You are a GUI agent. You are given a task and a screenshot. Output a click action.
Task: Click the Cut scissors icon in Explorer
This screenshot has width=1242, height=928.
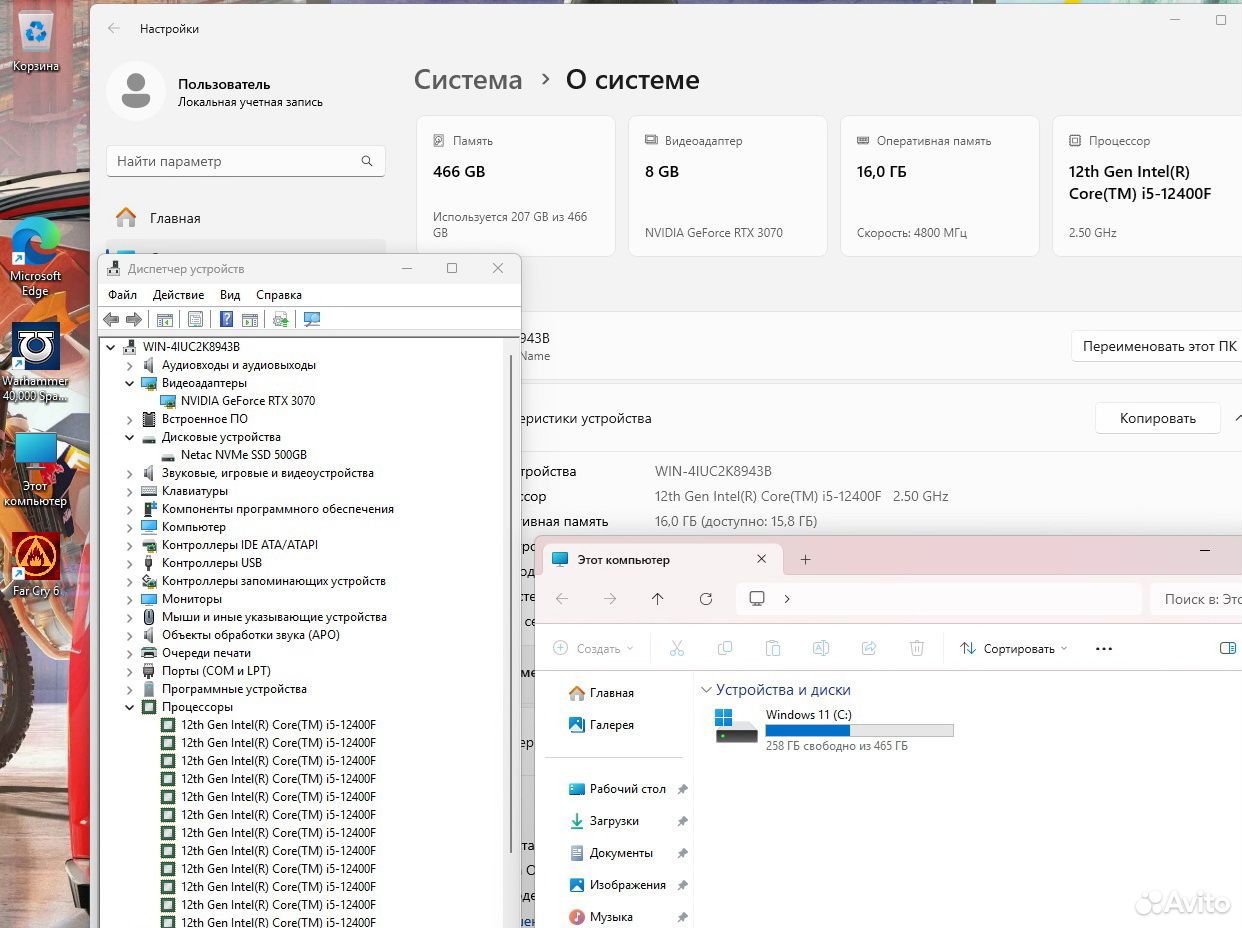click(677, 648)
